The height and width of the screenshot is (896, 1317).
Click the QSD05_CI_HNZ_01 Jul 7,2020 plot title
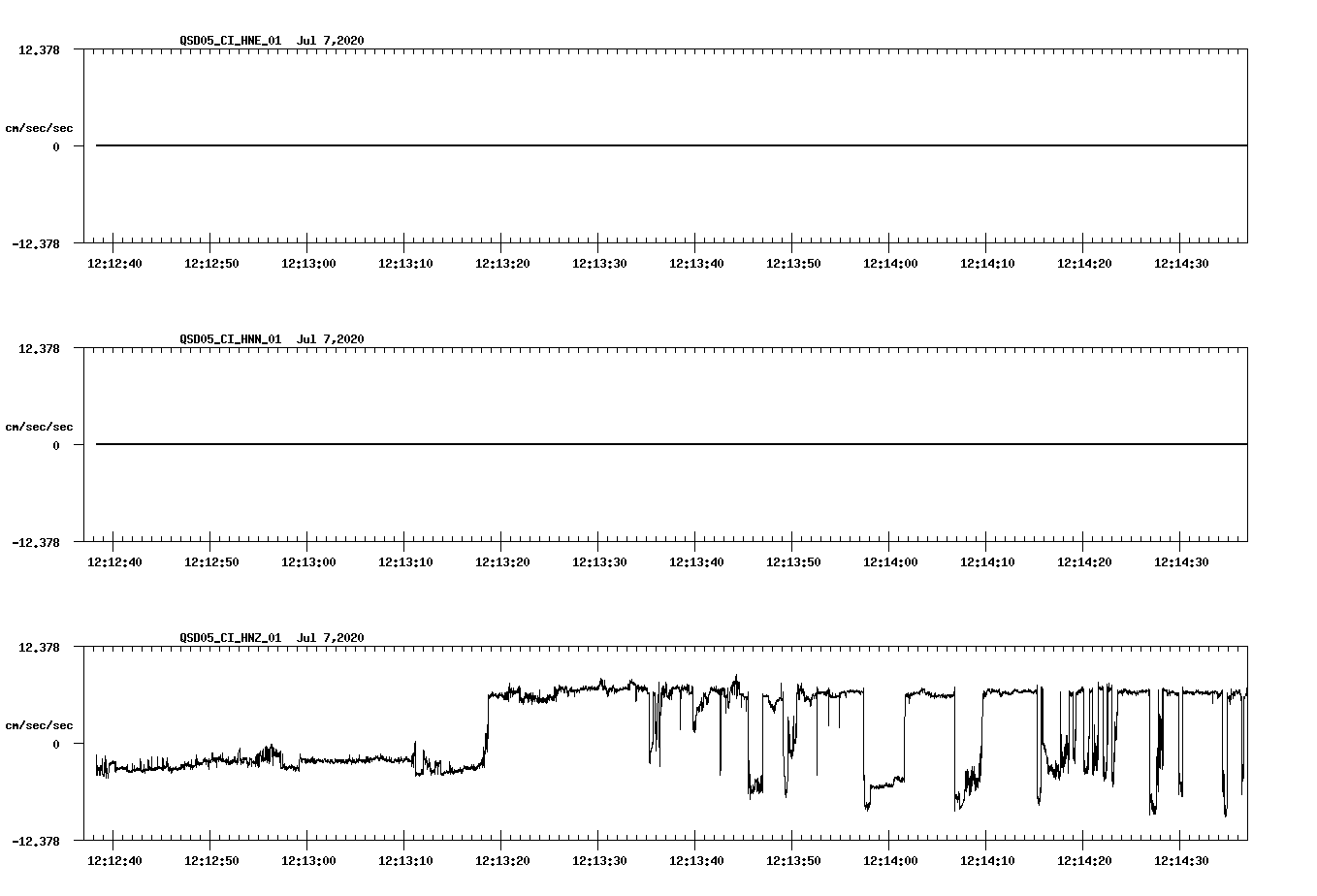pos(273,638)
